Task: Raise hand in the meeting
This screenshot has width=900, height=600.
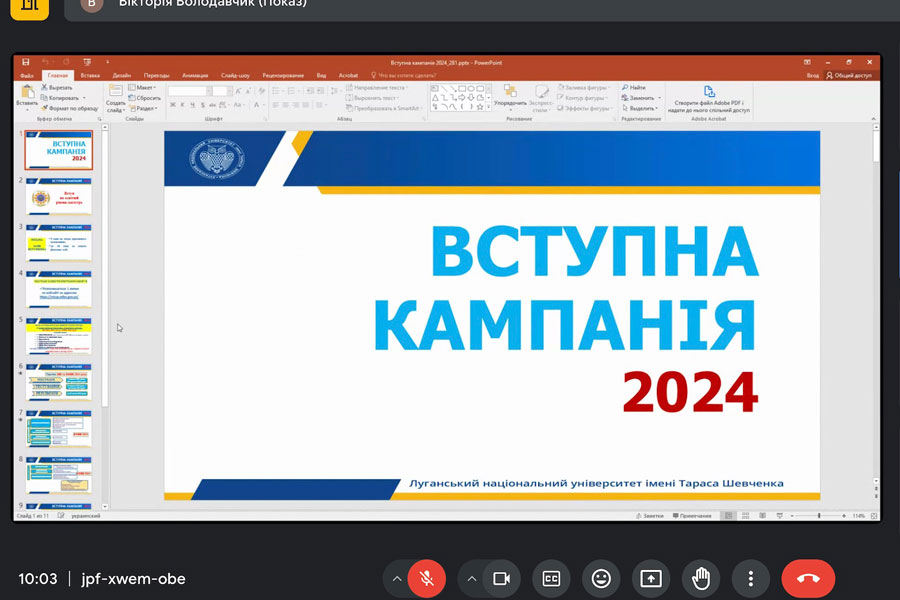Action: click(x=701, y=578)
